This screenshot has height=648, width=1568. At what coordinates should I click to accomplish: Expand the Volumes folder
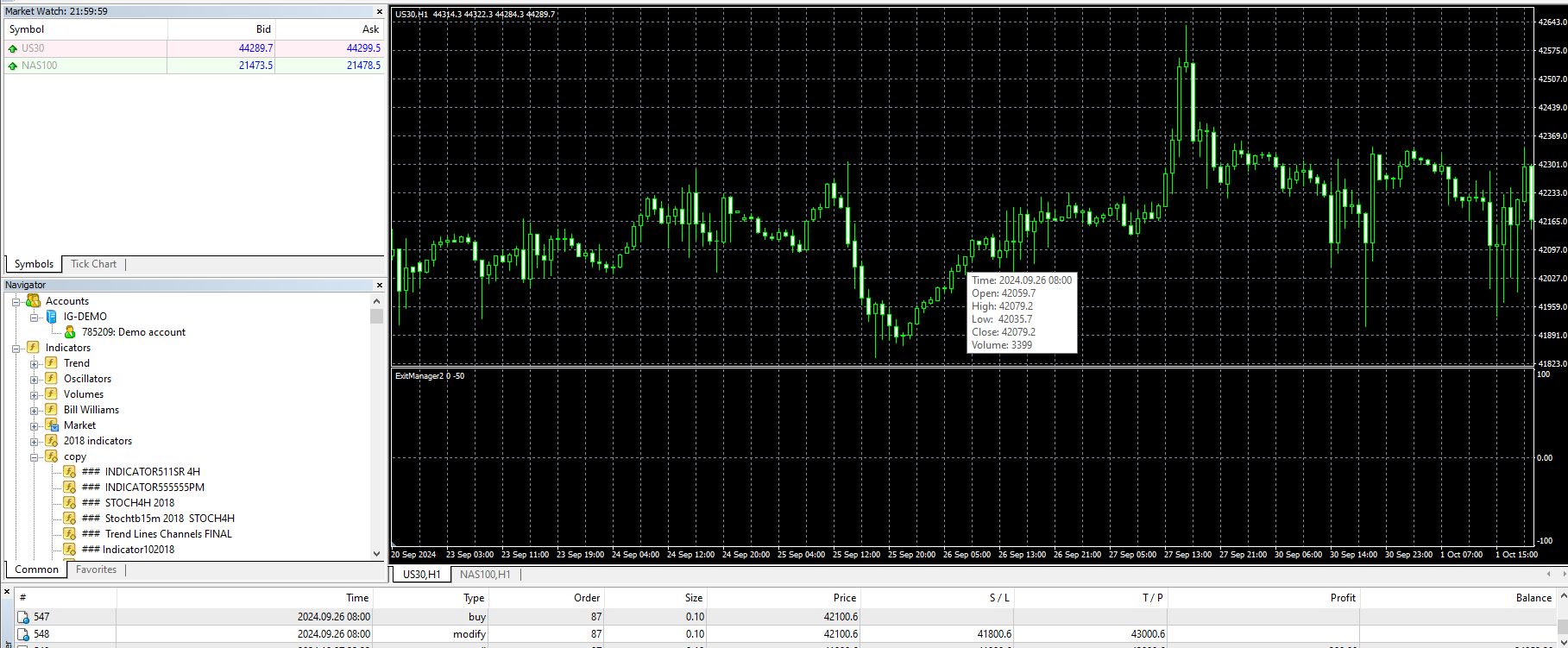click(x=35, y=394)
